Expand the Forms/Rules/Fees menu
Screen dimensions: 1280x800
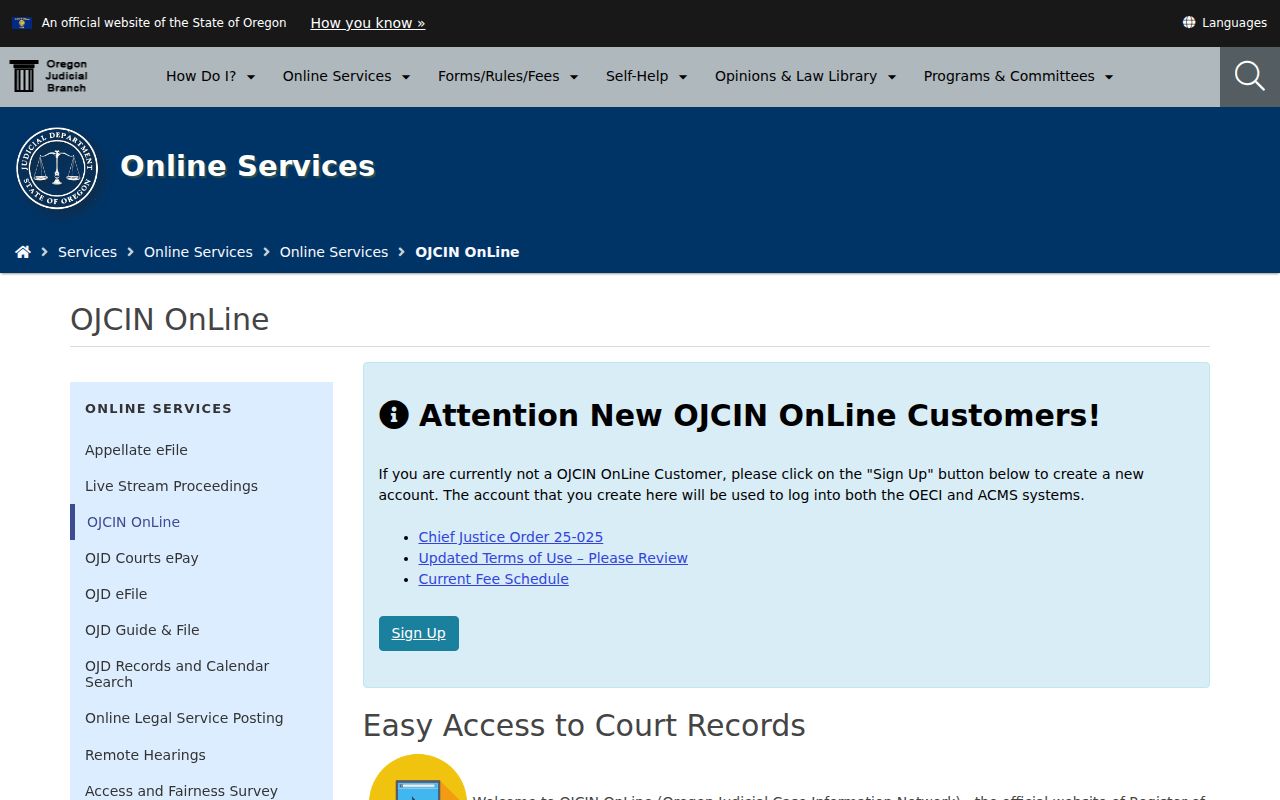click(x=508, y=76)
